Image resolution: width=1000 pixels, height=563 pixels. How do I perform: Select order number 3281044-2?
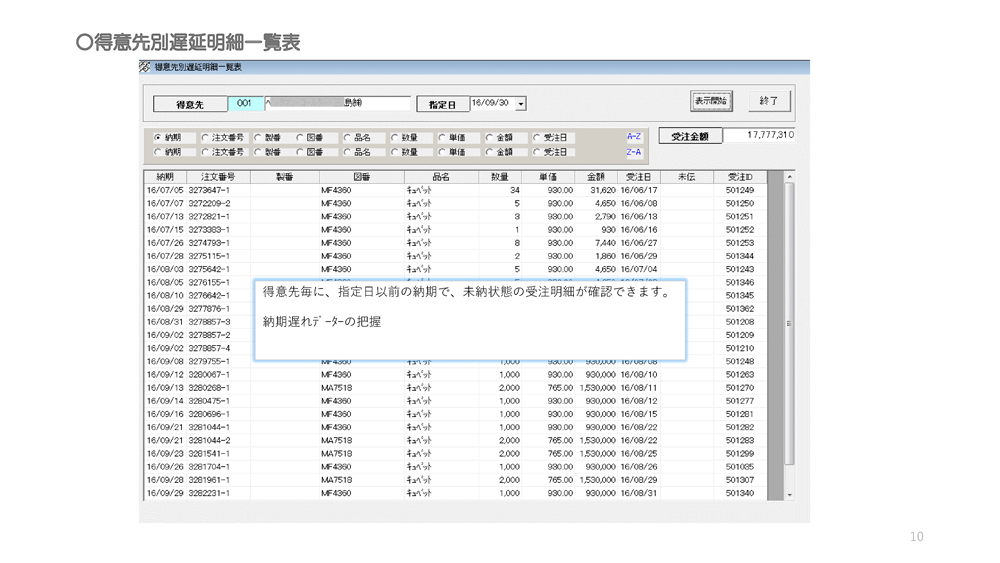(209, 441)
